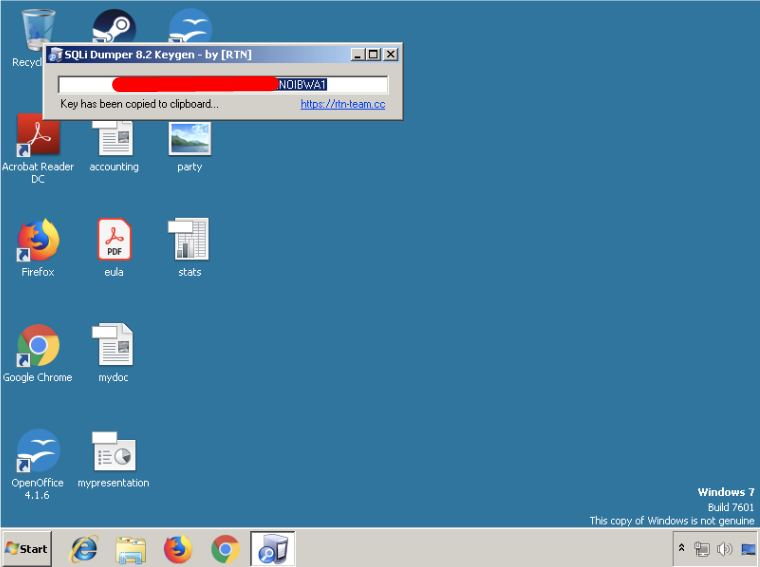The width and height of the screenshot is (760, 567).
Task: Launch Firefox from the taskbar
Action: 178,549
